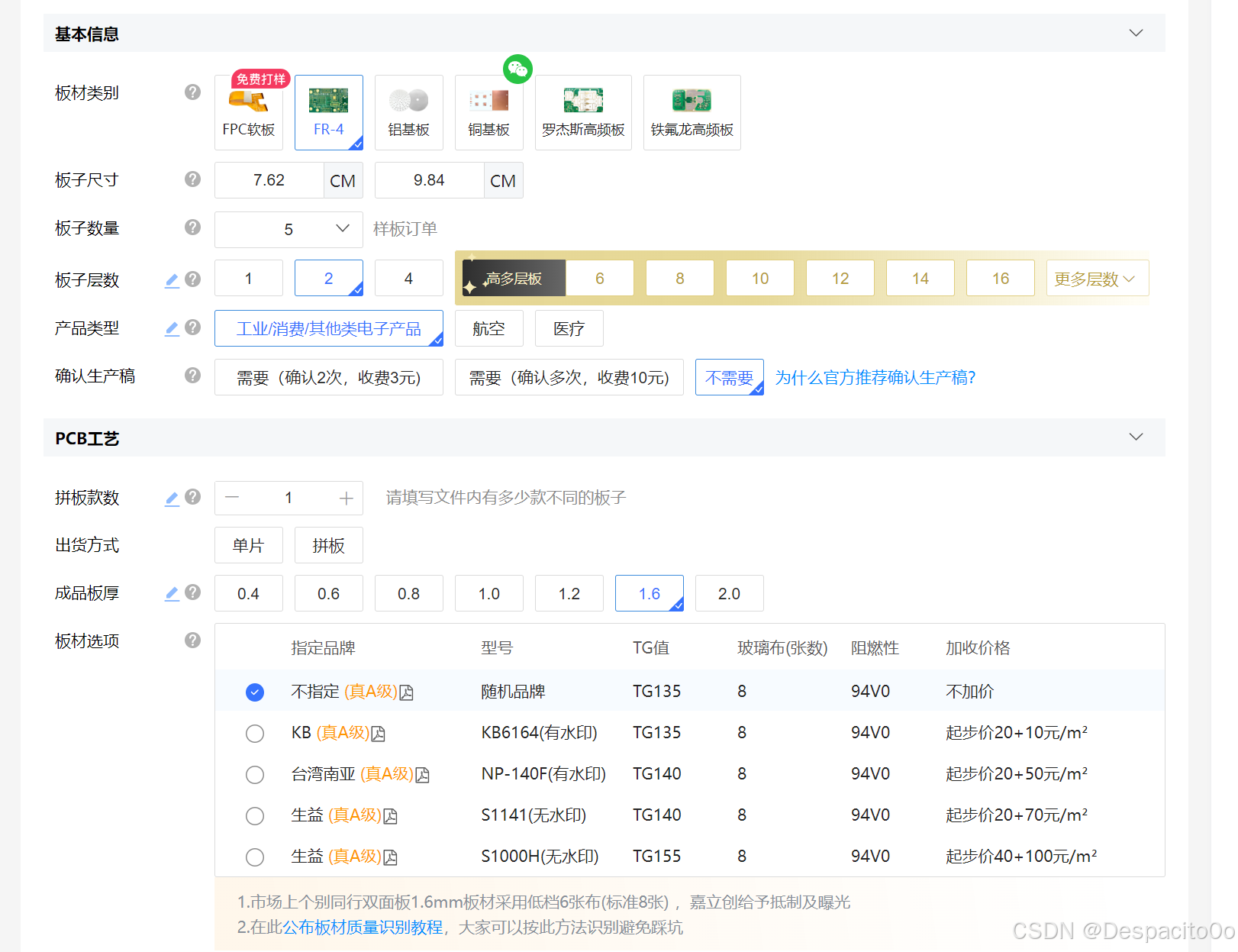The height and width of the screenshot is (952, 1238).
Task: Open help icon for 板材类别
Action: [193, 92]
